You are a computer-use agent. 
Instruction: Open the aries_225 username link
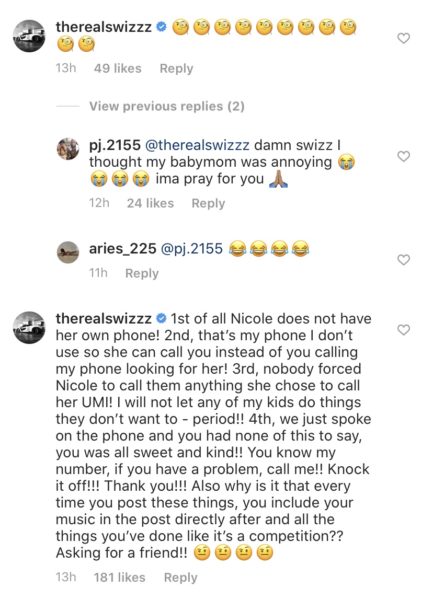click(x=122, y=249)
